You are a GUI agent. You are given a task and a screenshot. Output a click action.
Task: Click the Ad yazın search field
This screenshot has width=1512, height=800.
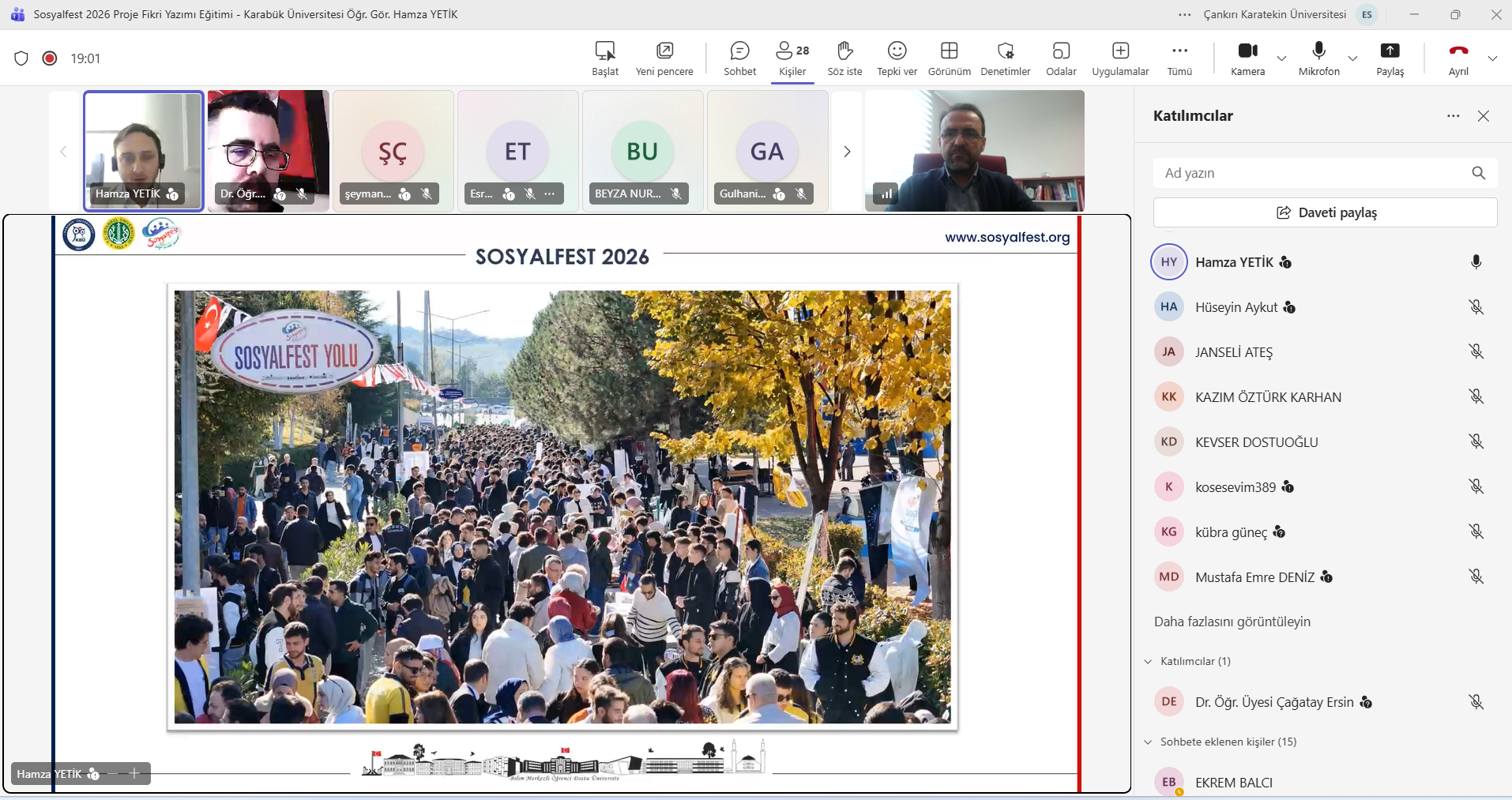pos(1311,173)
